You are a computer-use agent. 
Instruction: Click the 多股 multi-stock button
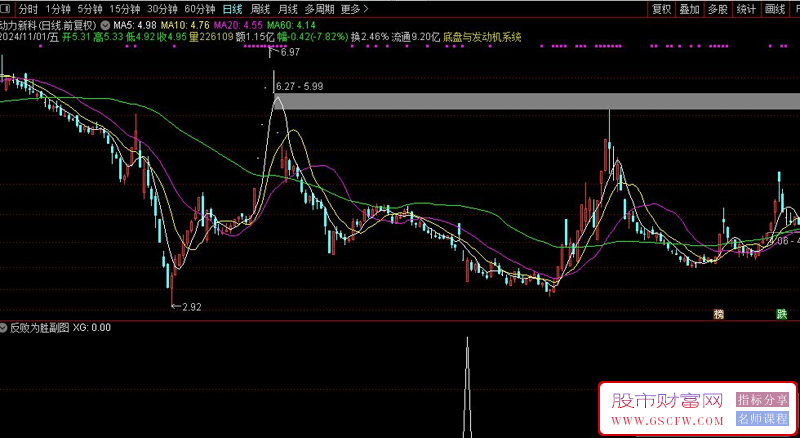pyautogui.click(x=718, y=9)
